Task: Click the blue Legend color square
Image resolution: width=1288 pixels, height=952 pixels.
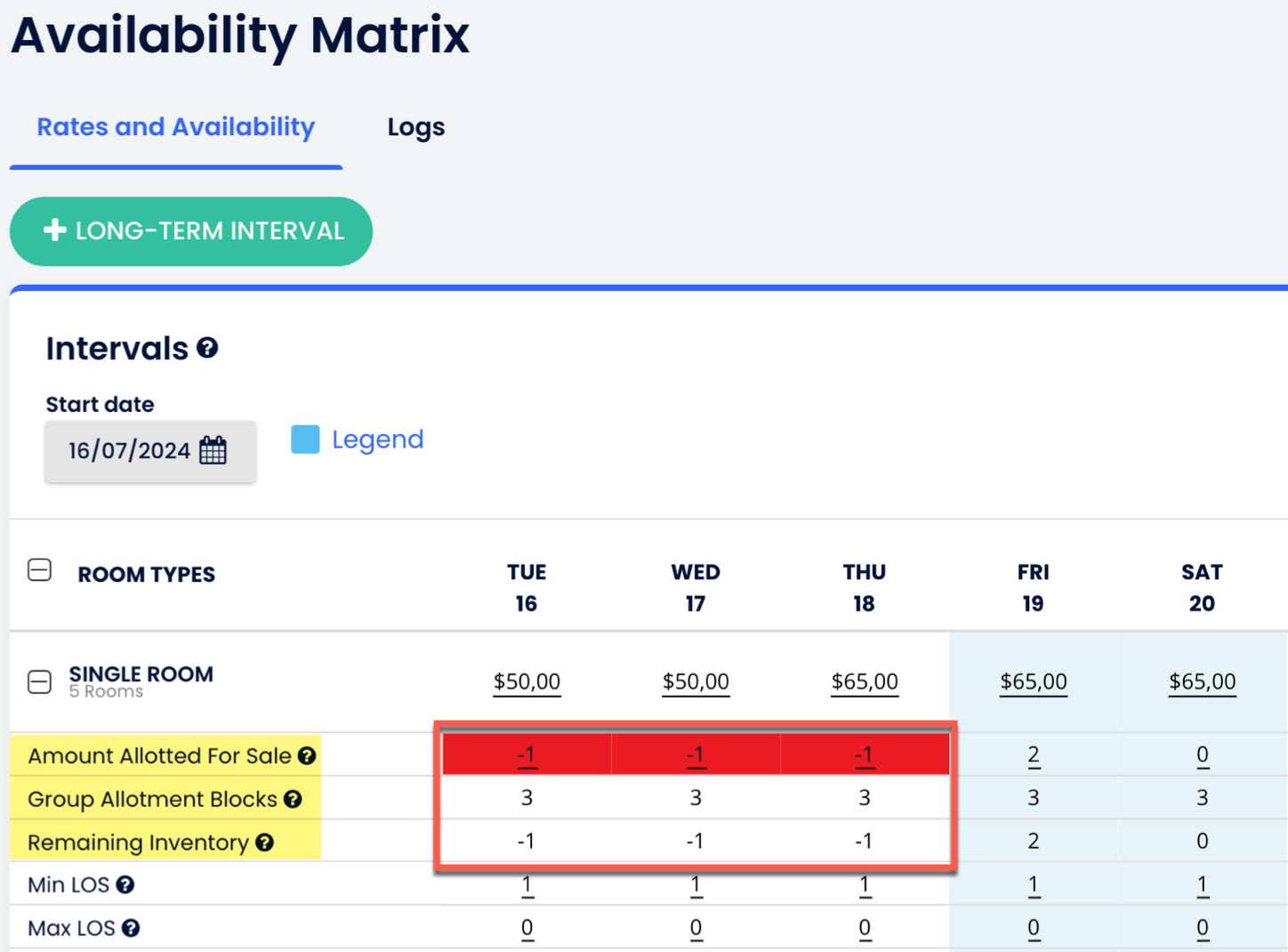Action: pos(305,440)
